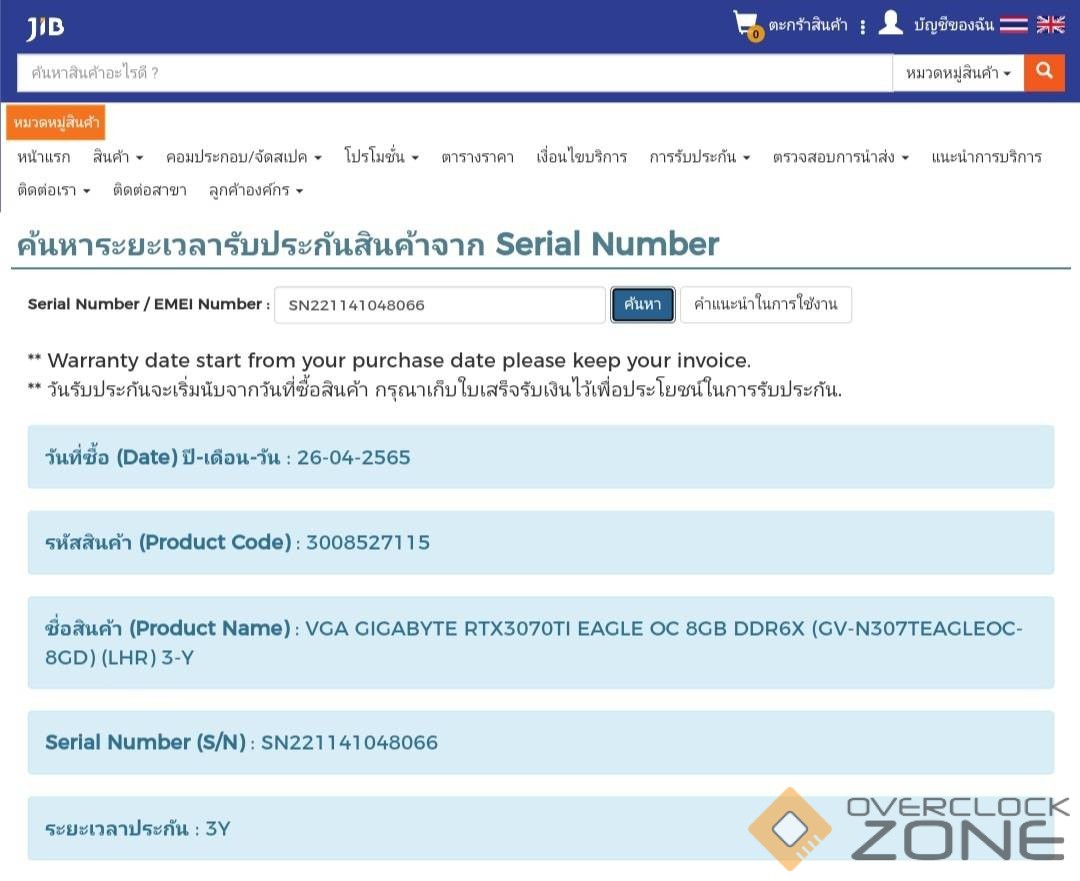Click warranty period value 3Y
Image resolution: width=1080 pixels, height=881 pixels.
(x=218, y=829)
